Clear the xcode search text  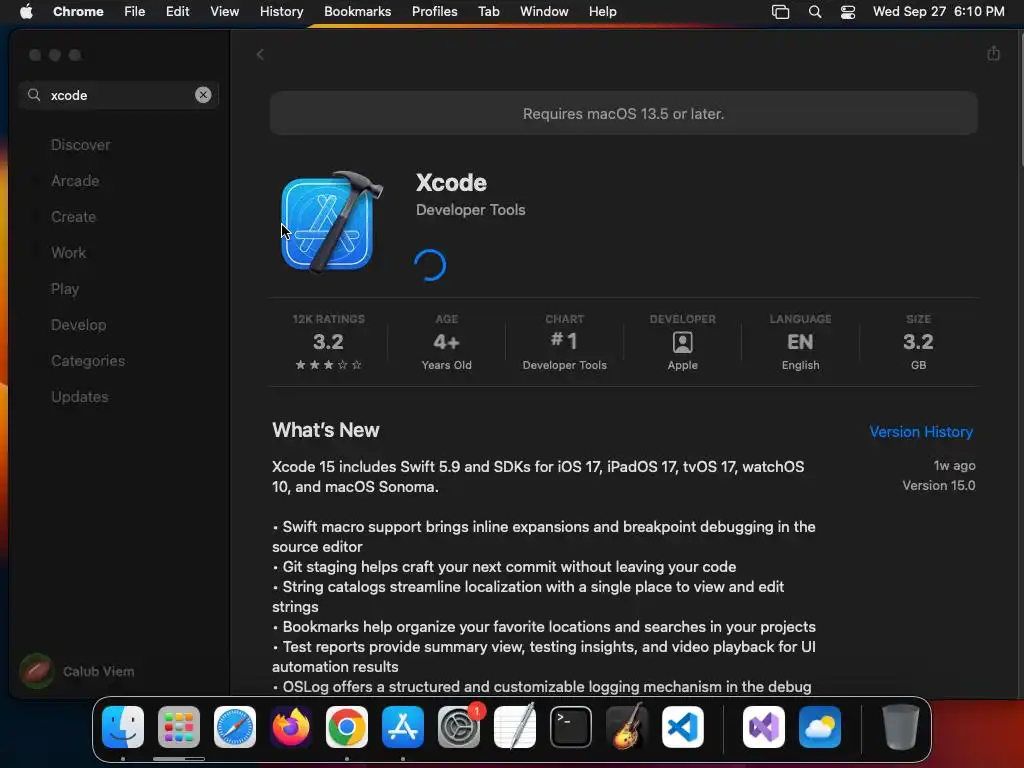tap(203, 95)
